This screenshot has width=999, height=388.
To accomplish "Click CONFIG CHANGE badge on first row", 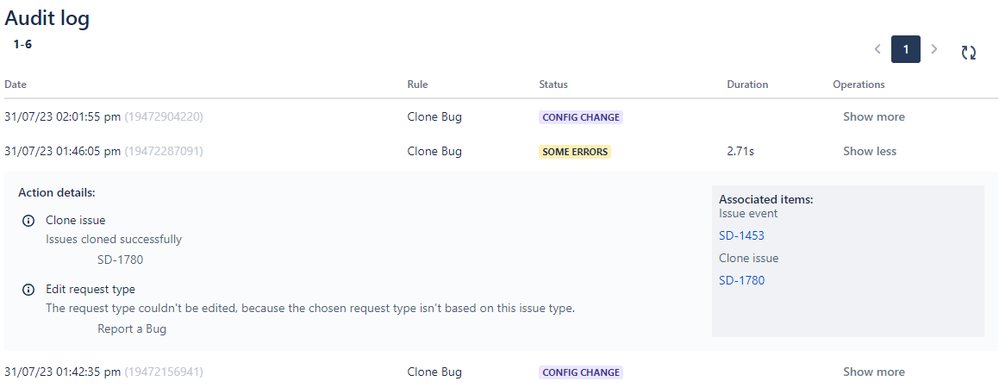I will [580, 117].
